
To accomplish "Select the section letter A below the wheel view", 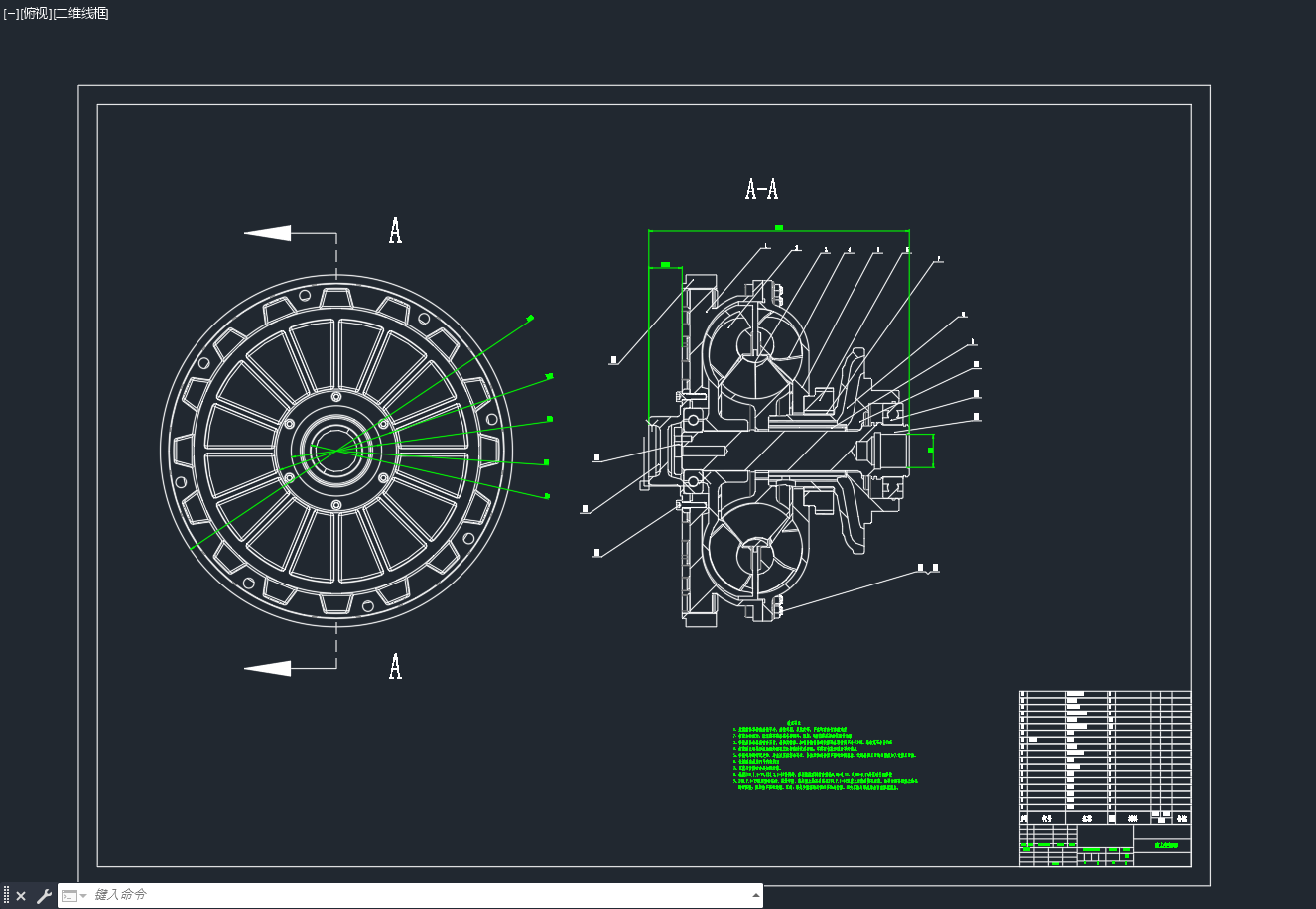I will 395,666.
